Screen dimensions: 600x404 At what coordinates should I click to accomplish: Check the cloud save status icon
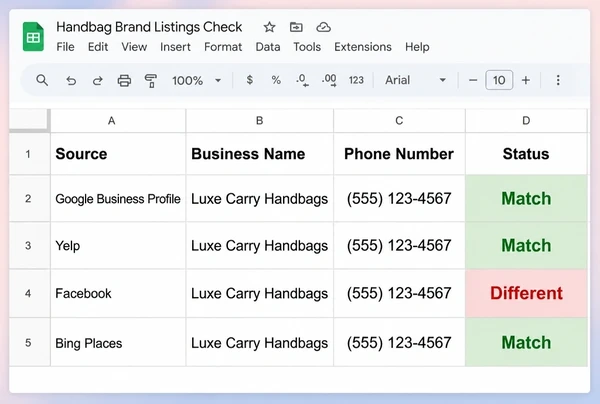pyautogui.click(x=323, y=27)
